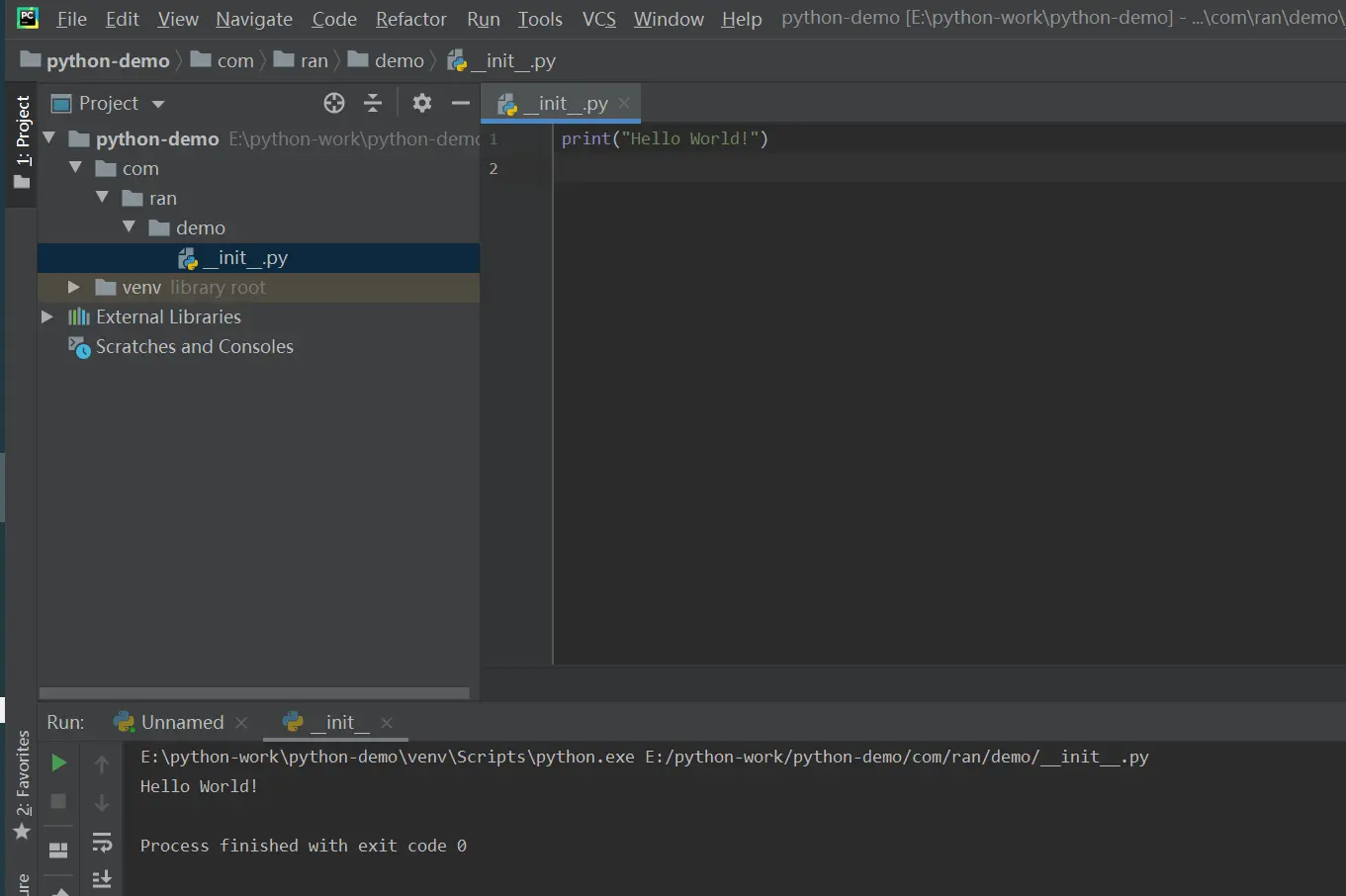Open the Edit menu
Viewport: 1346px width, 896px height.
coord(123,19)
